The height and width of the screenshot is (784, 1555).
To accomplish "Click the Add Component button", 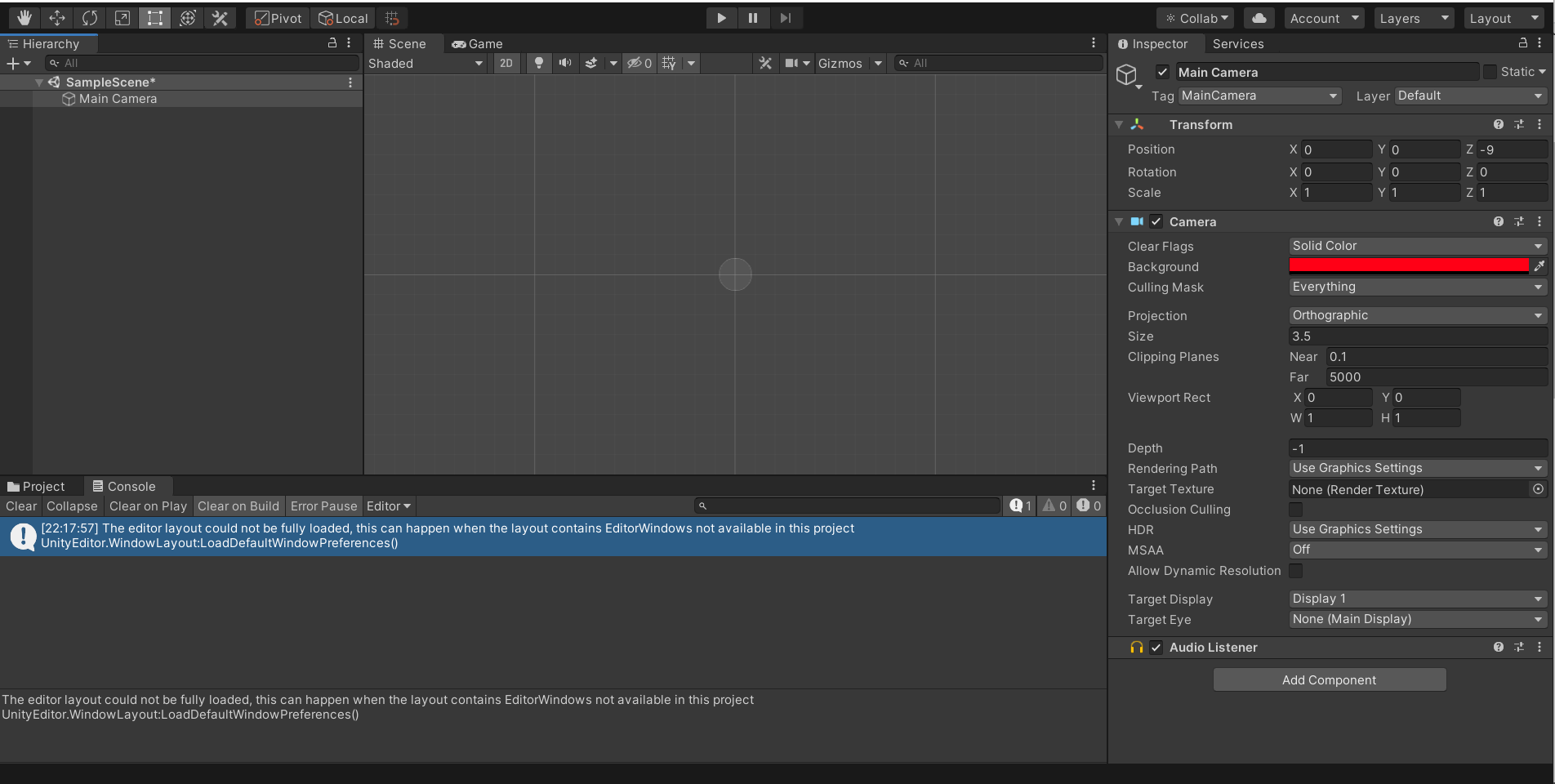I will point(1329,680).
